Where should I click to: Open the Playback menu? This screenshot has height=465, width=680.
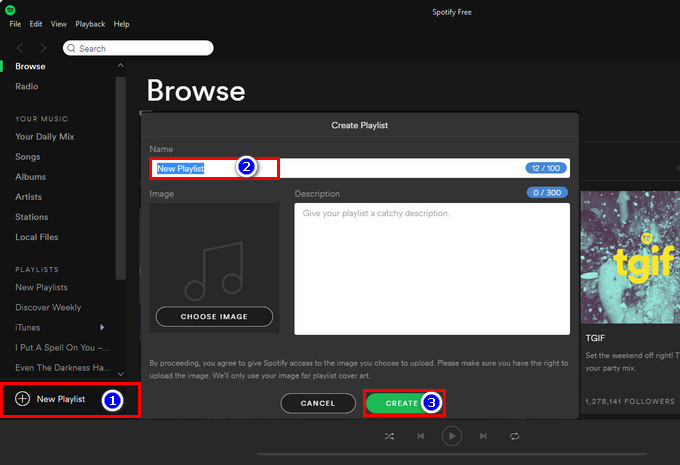pyautogui.click(x=90, y=24)
